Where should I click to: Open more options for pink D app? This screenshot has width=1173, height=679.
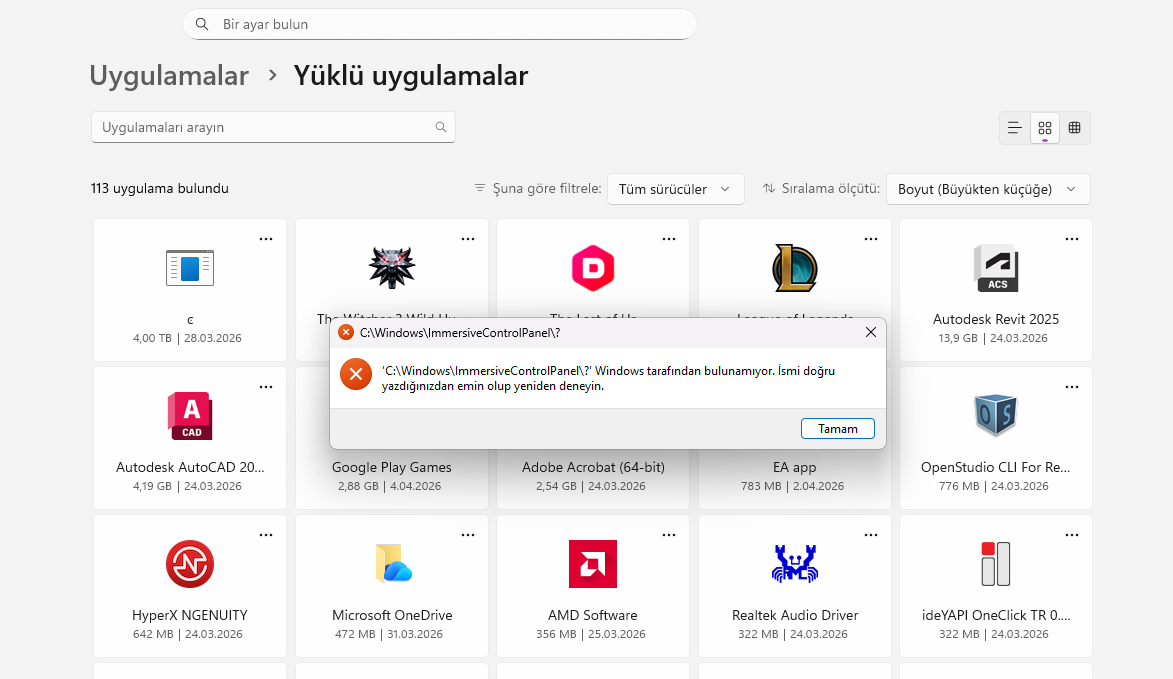669,239
